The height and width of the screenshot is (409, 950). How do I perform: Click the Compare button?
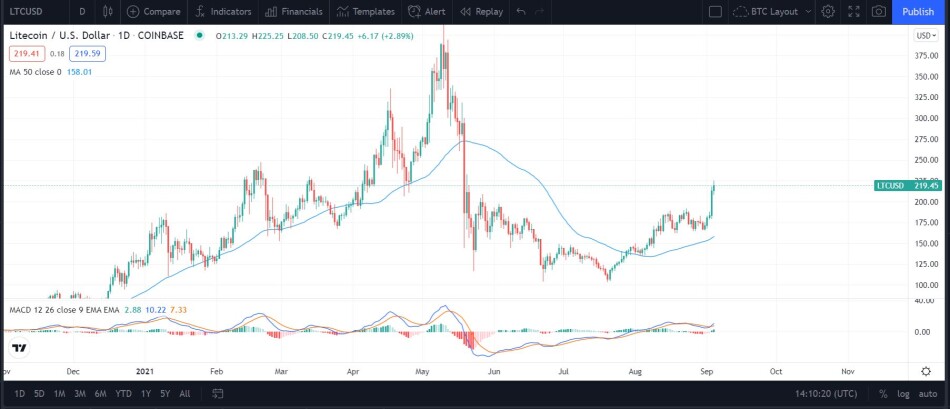pos(154,12)
